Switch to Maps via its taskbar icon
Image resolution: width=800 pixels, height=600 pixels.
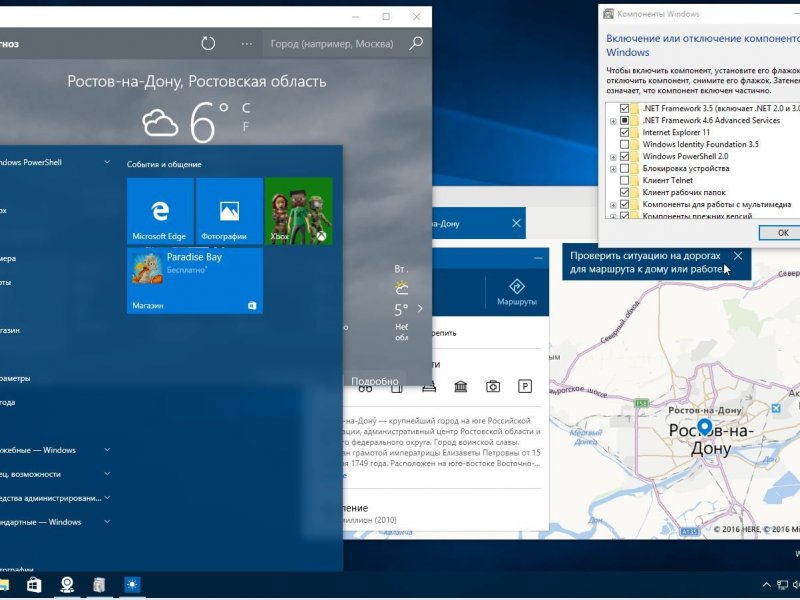coord(67,585)
